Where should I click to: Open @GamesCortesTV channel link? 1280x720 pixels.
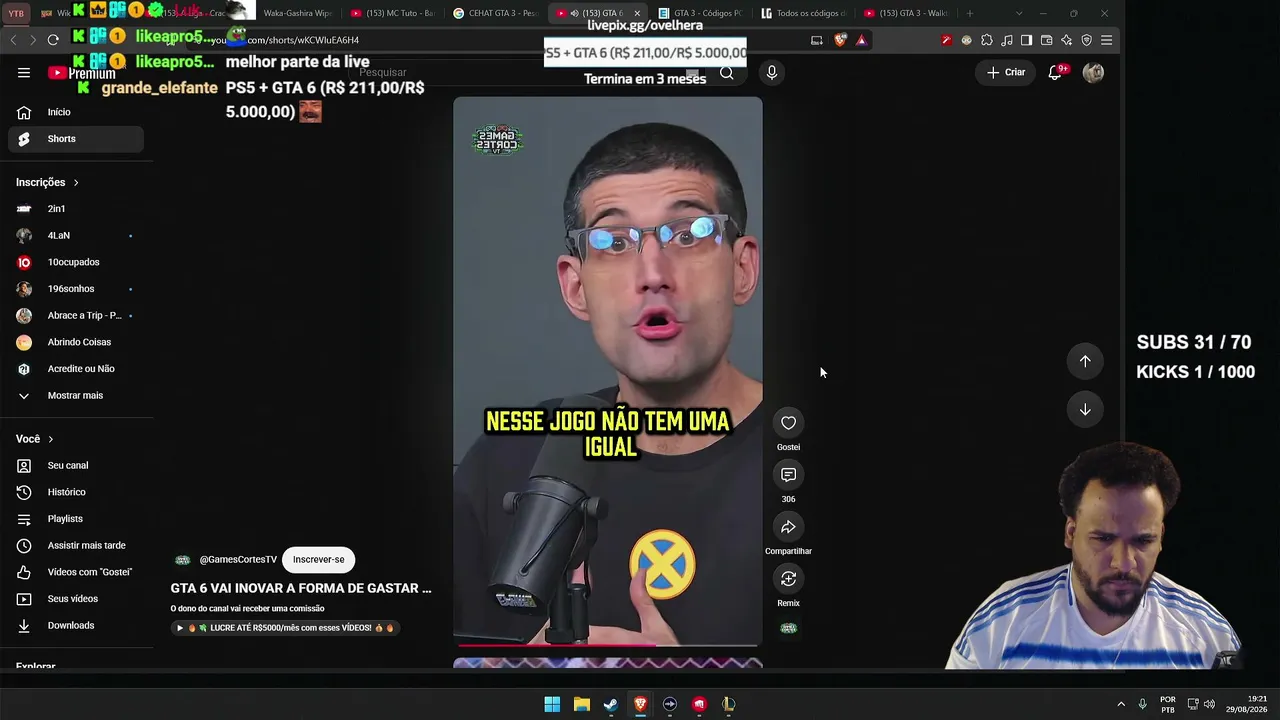(238, 560)
